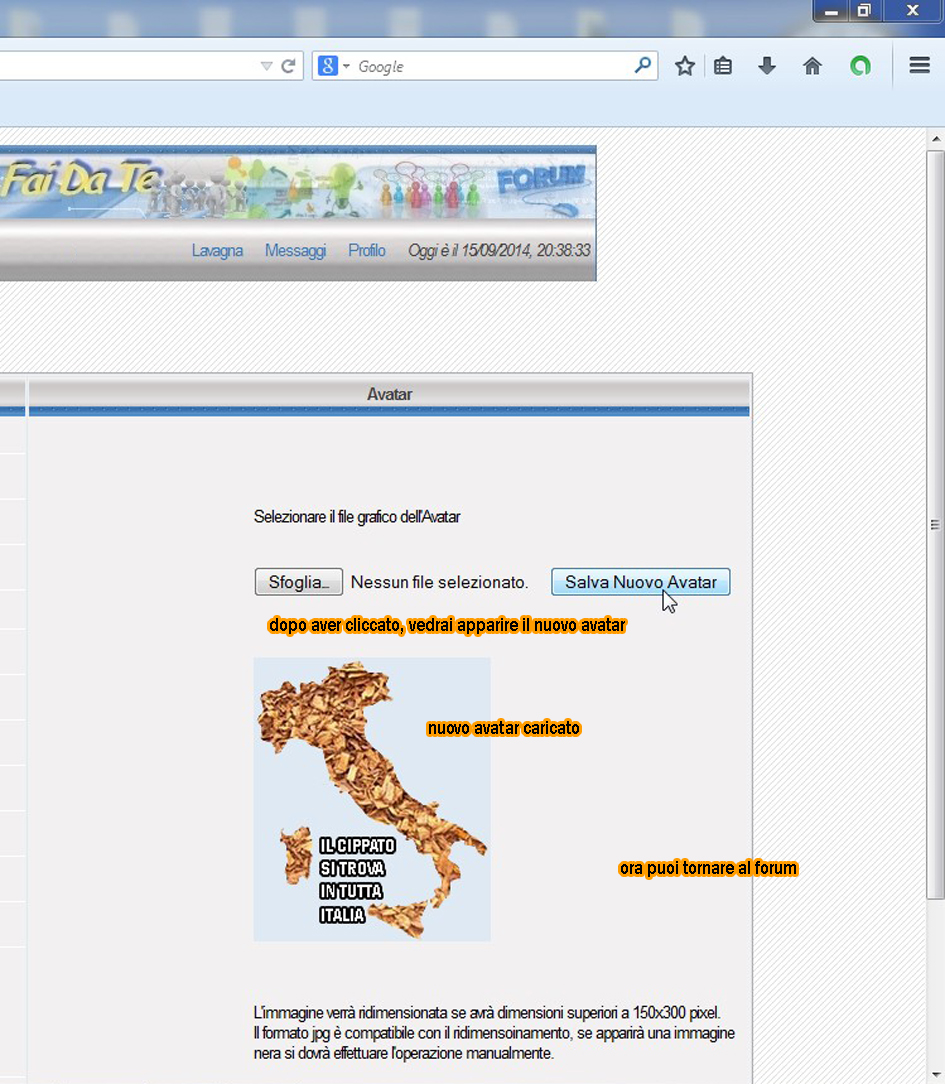Open the Lavagna link
This screenshot has width=945, height=1084.
217,250
